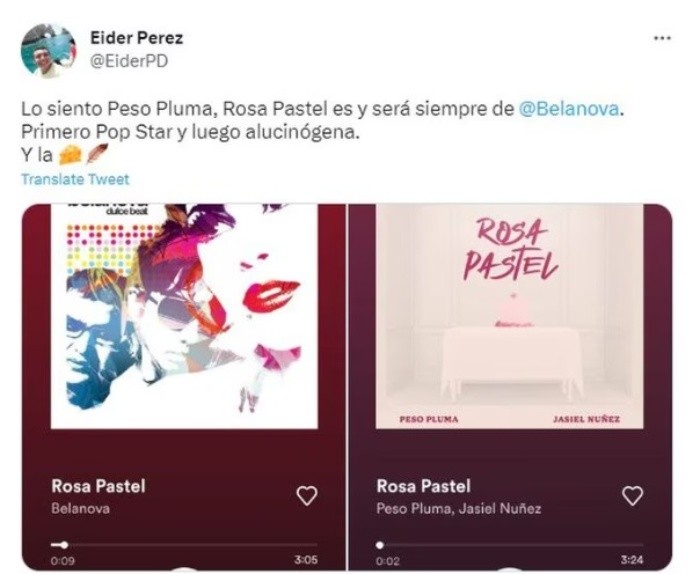The height and width of the screenshot is (574, 700).
Task: Click the Peso Pluma song progress slider knob
Action: (x=380, y=545)
